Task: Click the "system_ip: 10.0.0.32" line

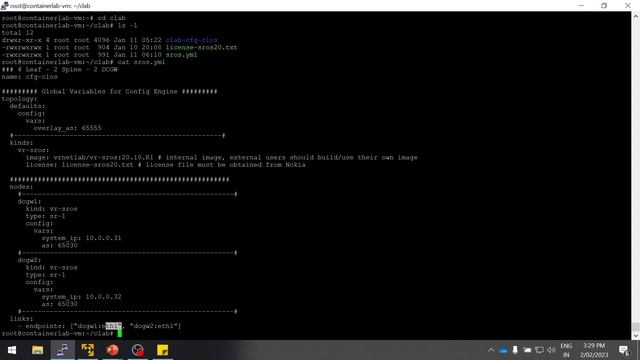Action: [x=81, y=297]
